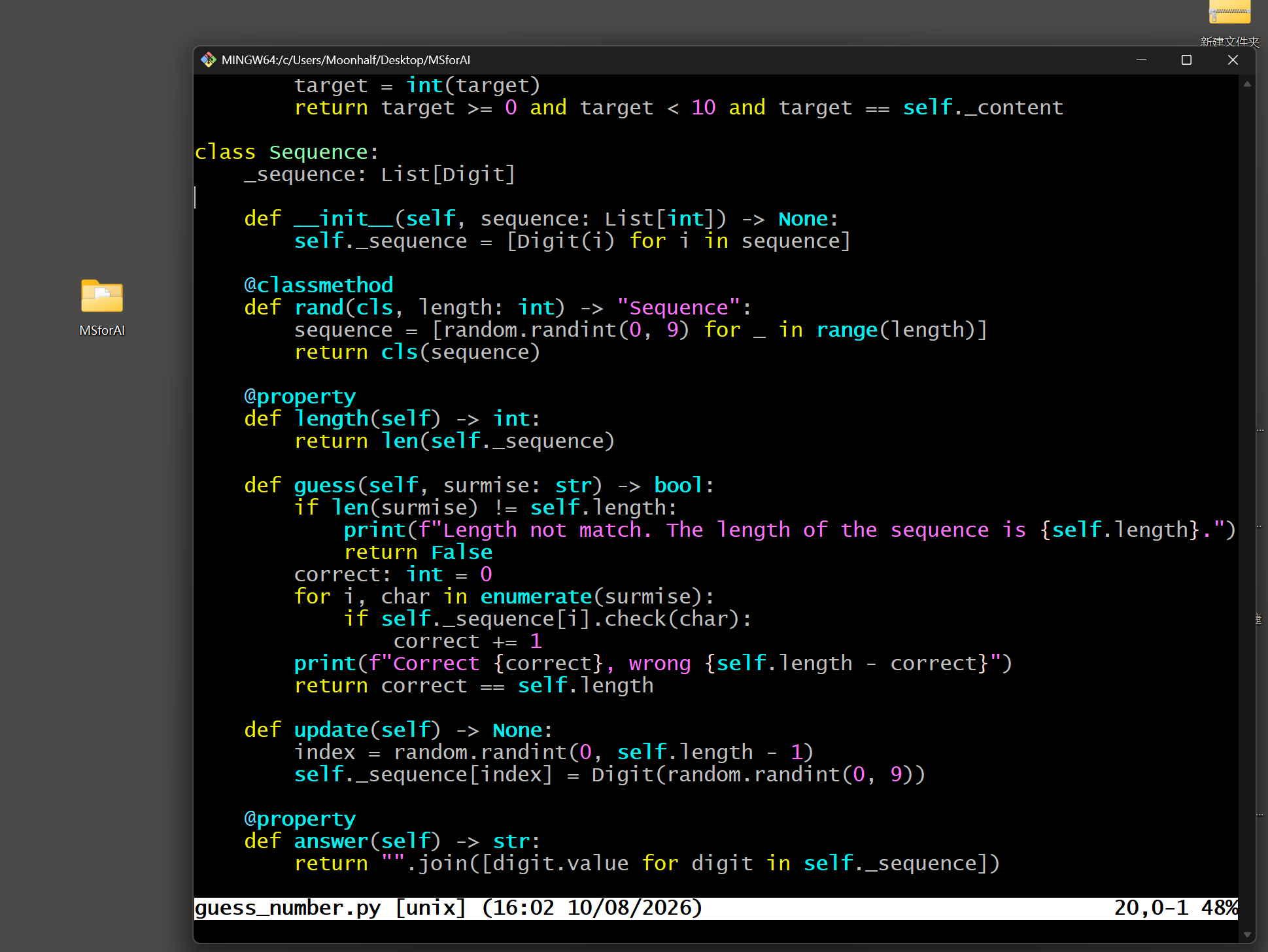1268x952 pixels.
Task: Click the '48%' indicator in status line
Action: [x=1219, y=908]
